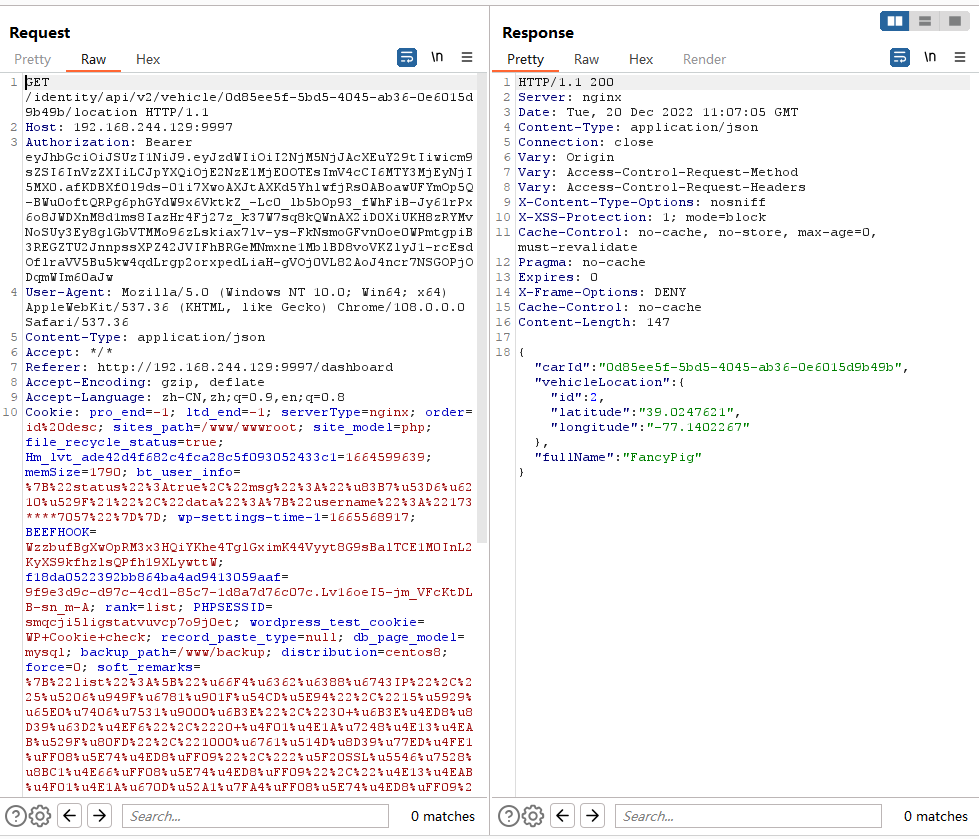
Task: Click the PHPSESSID cookie name
Action: tap(229, 607)
